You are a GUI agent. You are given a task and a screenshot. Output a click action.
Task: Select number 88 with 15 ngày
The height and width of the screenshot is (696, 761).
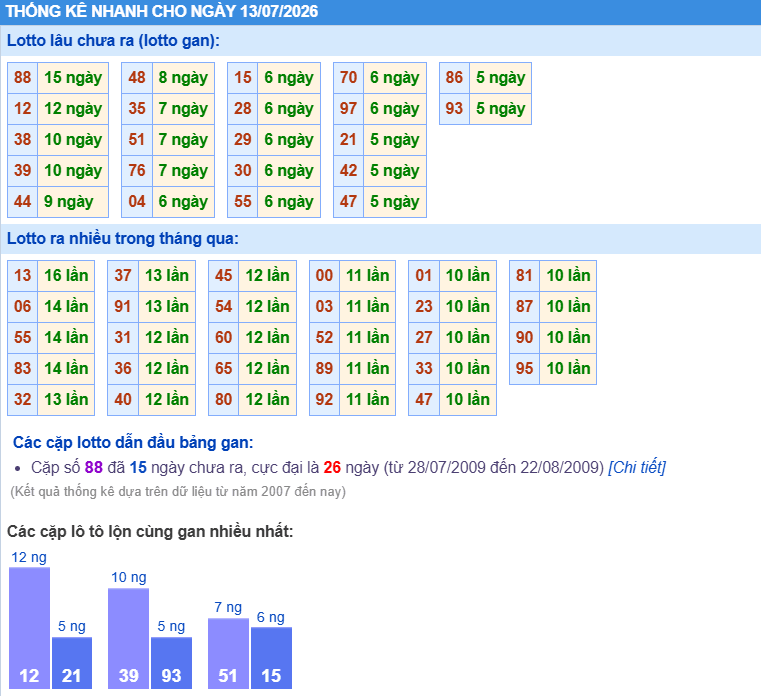[22, 78]
